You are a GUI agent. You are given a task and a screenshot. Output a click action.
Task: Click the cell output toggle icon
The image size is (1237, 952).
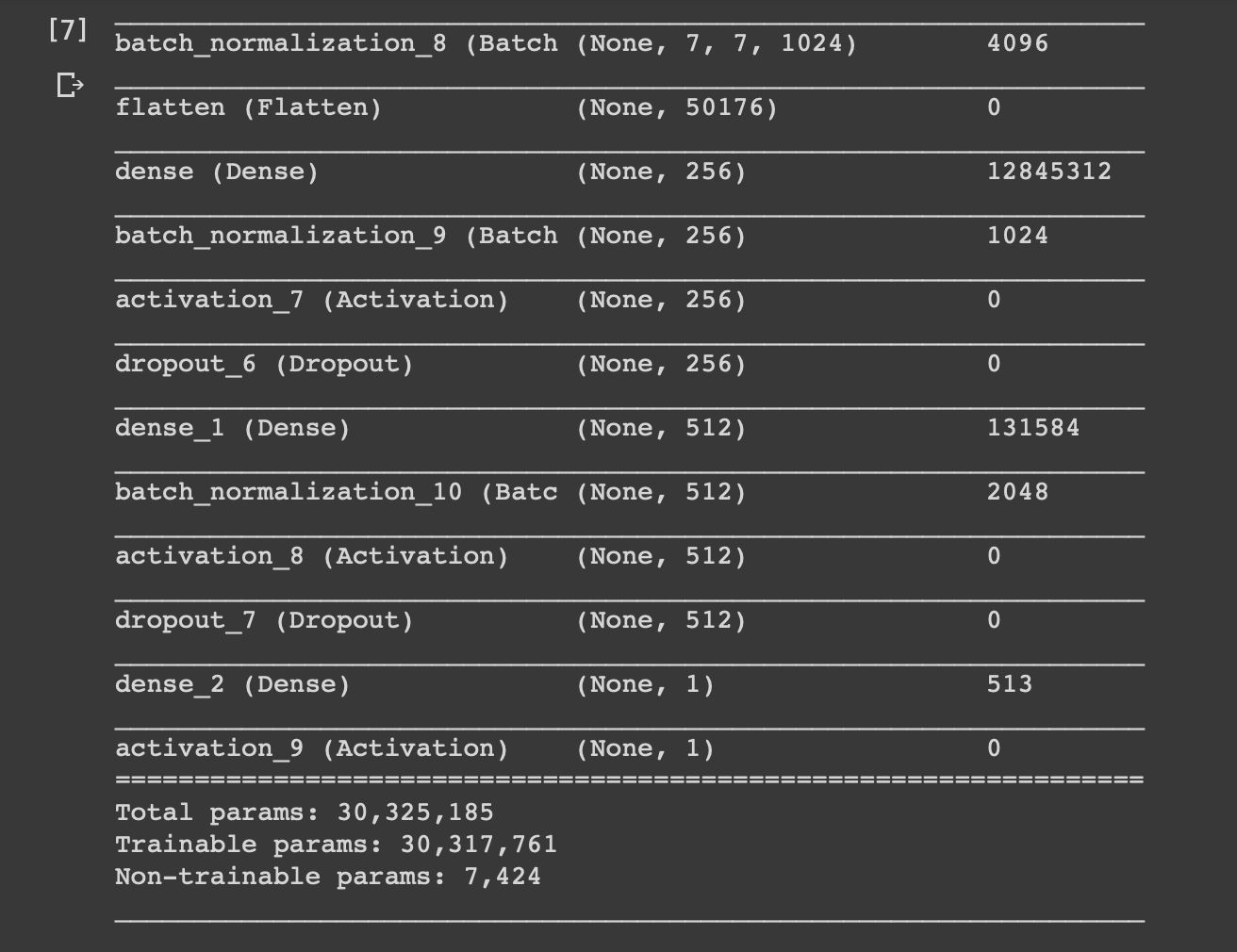coord(70,86)
